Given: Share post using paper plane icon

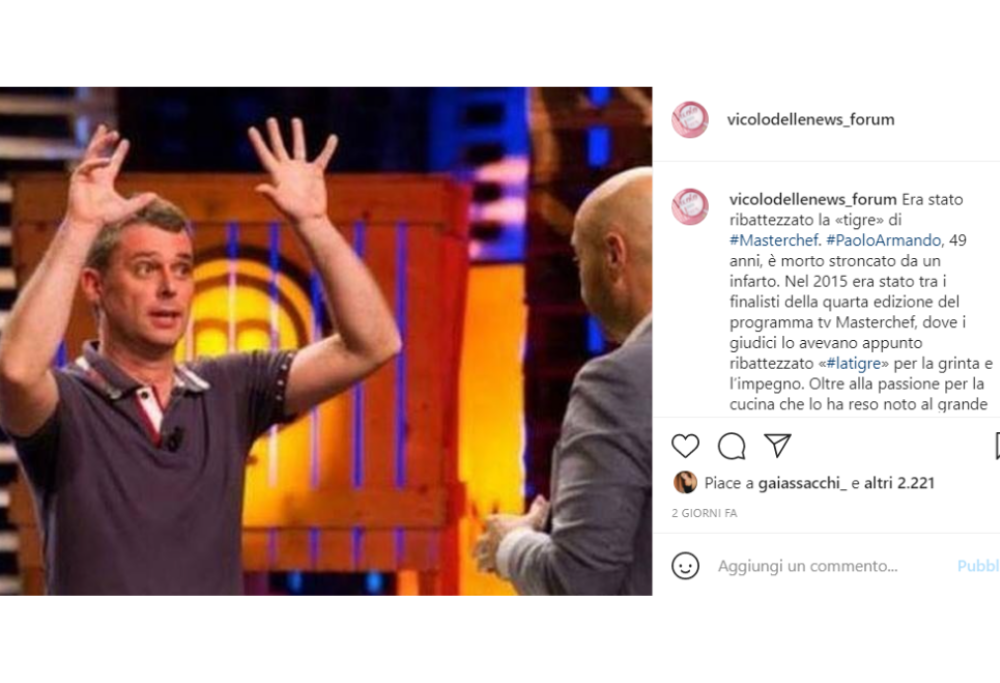Looking at the screenshot, I should (x=777, y=445).
